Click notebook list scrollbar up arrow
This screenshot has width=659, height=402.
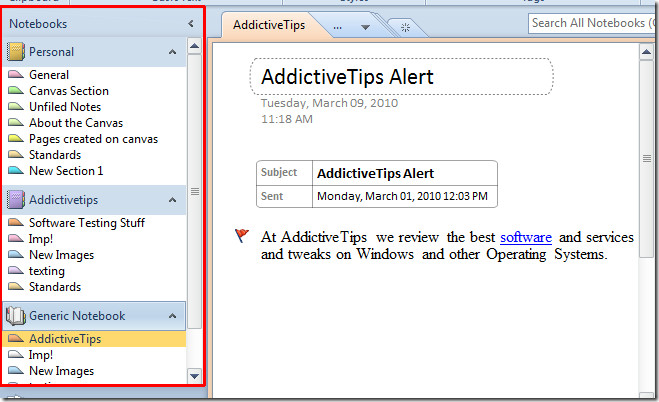click(x=194, y=46)
